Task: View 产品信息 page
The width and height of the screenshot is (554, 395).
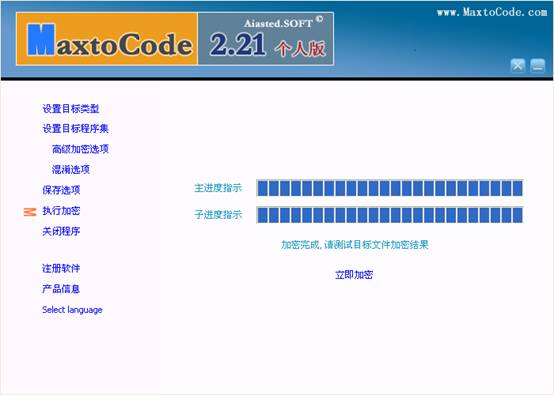Action: [x=61, y=289]
